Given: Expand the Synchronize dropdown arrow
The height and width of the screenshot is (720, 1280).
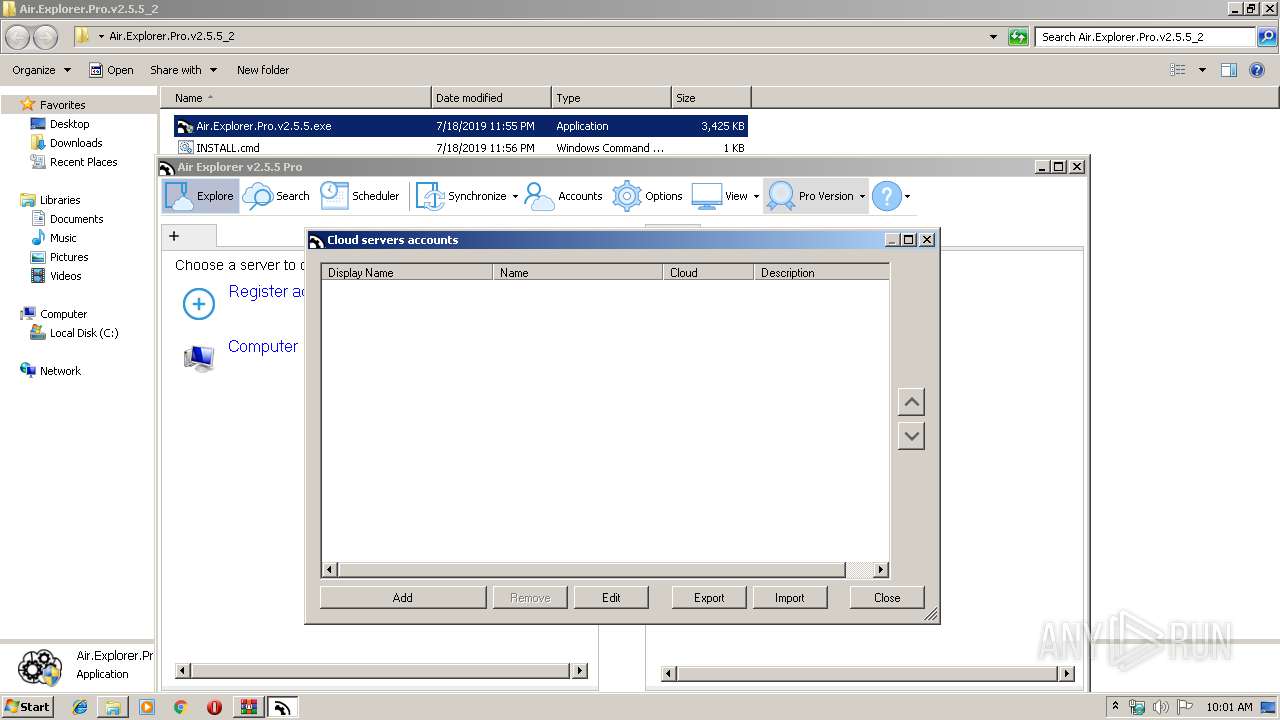Looking at the screenshot, I should pyautogui.click(x=515, y=196).
